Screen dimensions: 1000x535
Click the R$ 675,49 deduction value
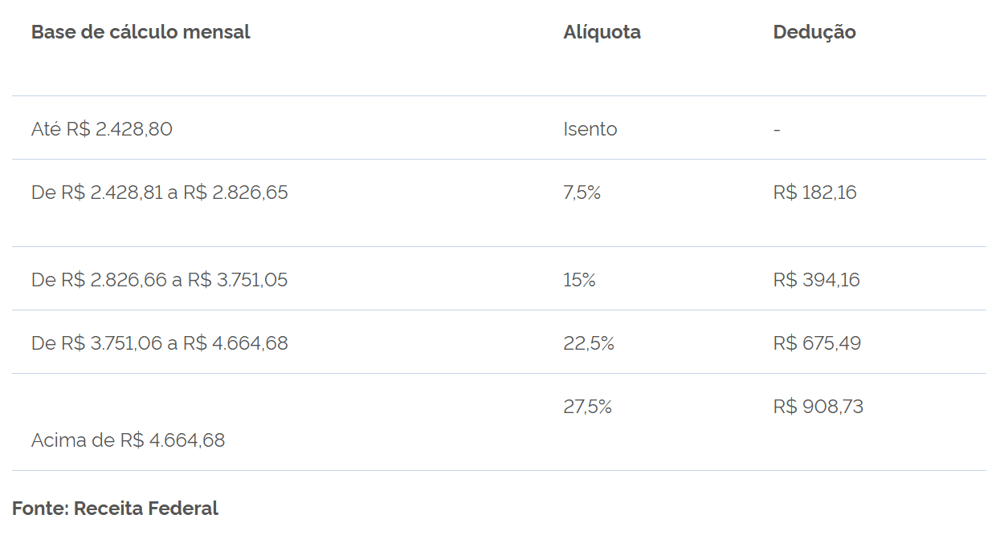click(816, 343)
